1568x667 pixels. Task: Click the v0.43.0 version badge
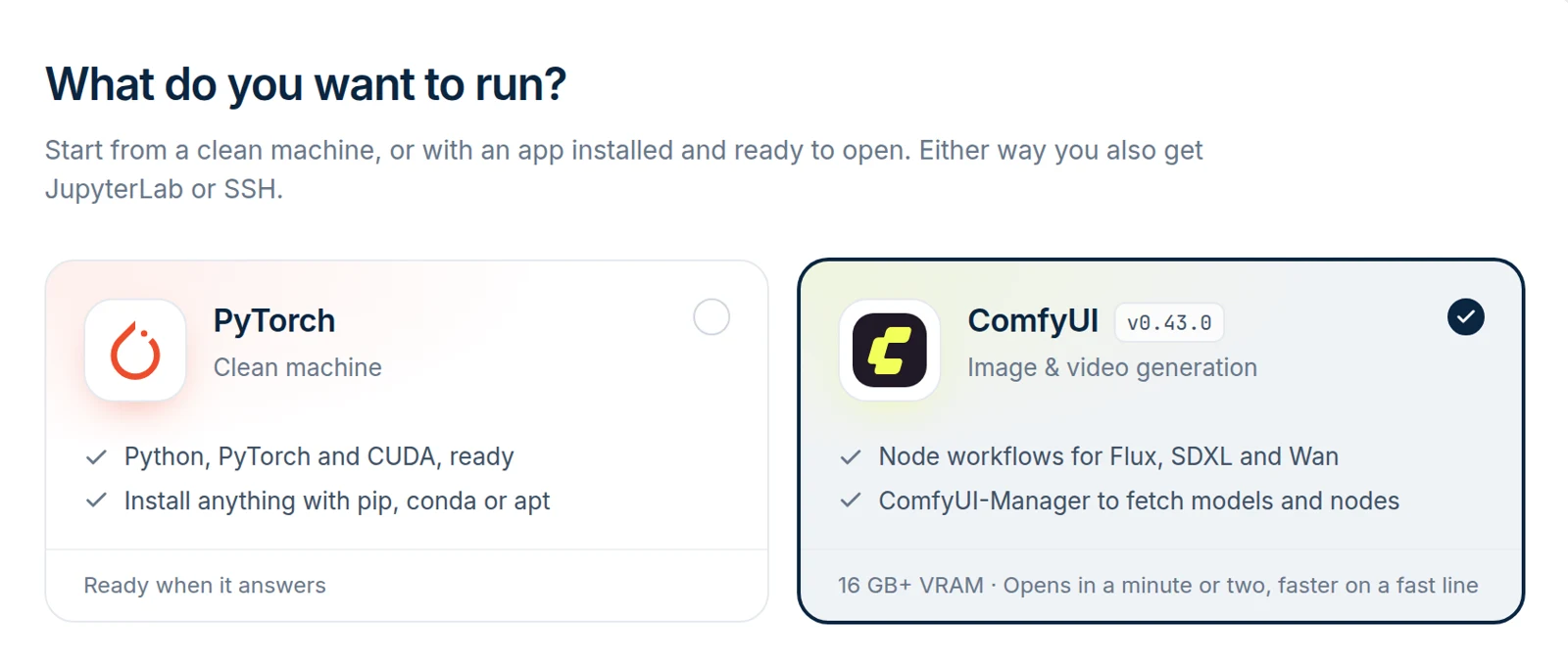(1169, 322)
